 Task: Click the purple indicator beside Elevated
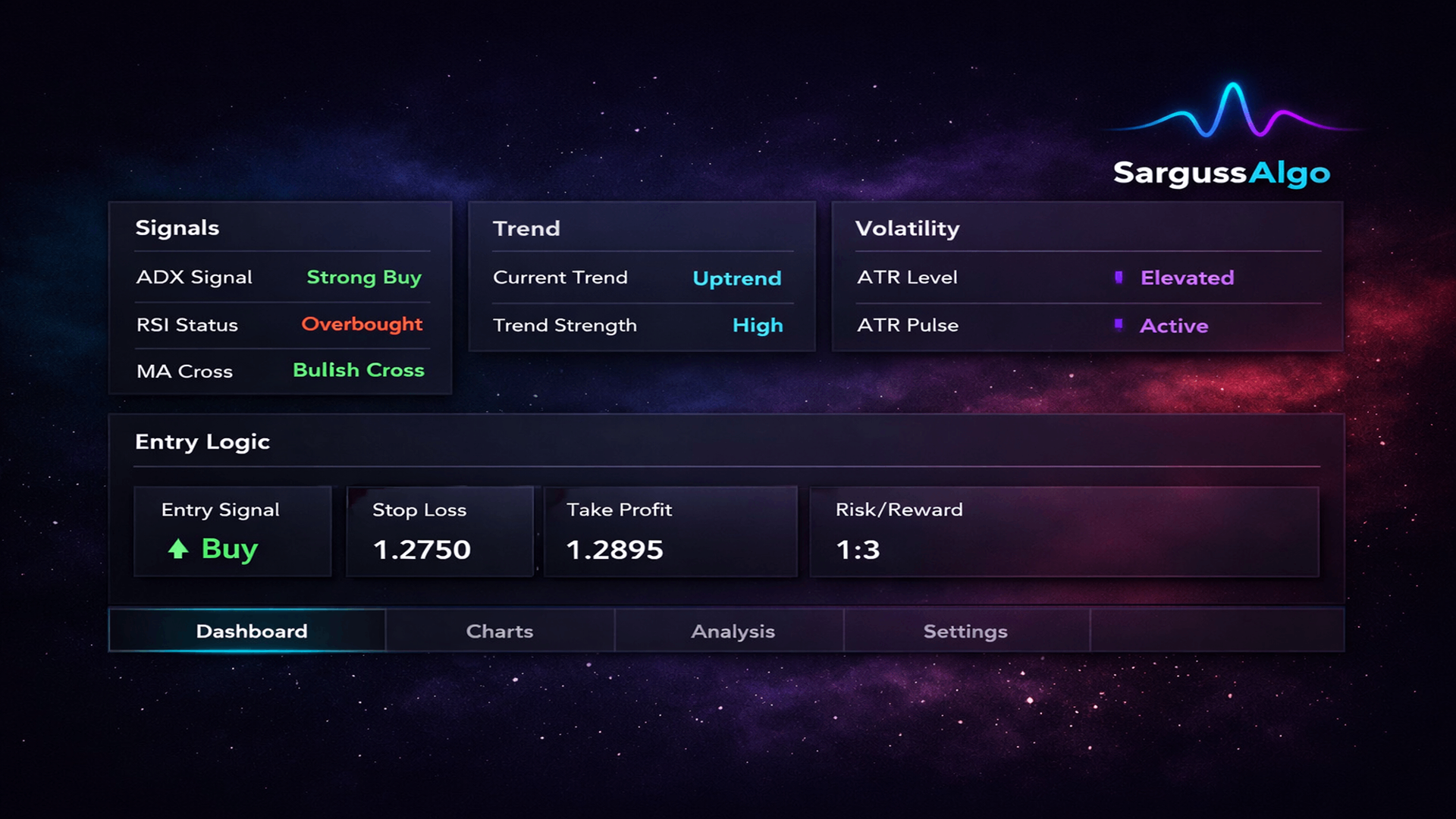[x=1119, y=278]
